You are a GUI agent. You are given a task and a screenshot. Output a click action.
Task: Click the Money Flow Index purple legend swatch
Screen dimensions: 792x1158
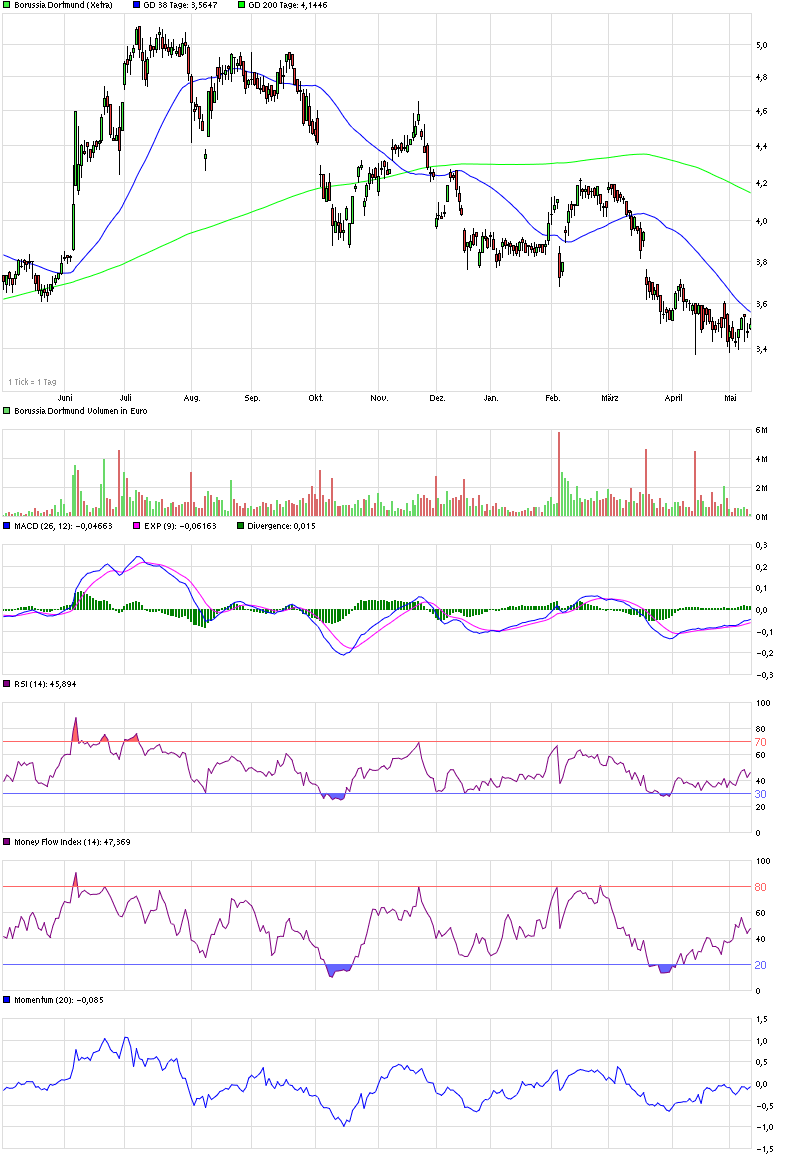click(7, 842)
